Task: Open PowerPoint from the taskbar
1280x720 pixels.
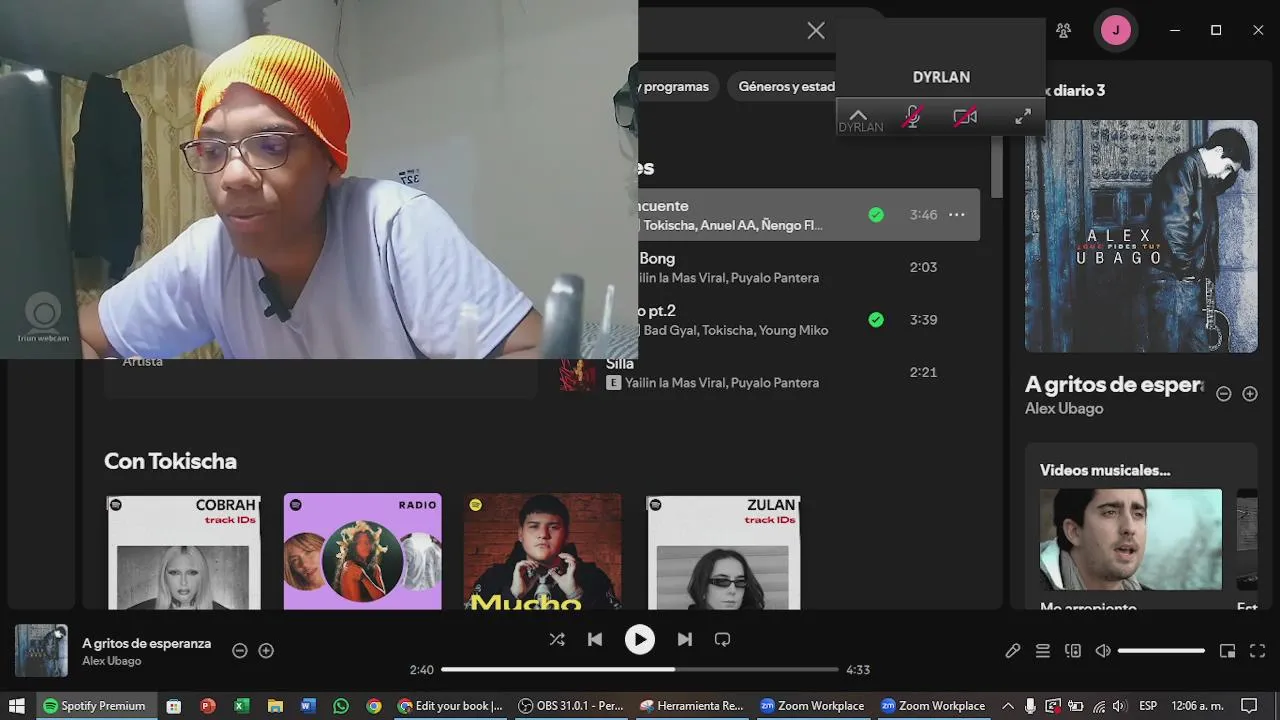Action: click(208, 706)
